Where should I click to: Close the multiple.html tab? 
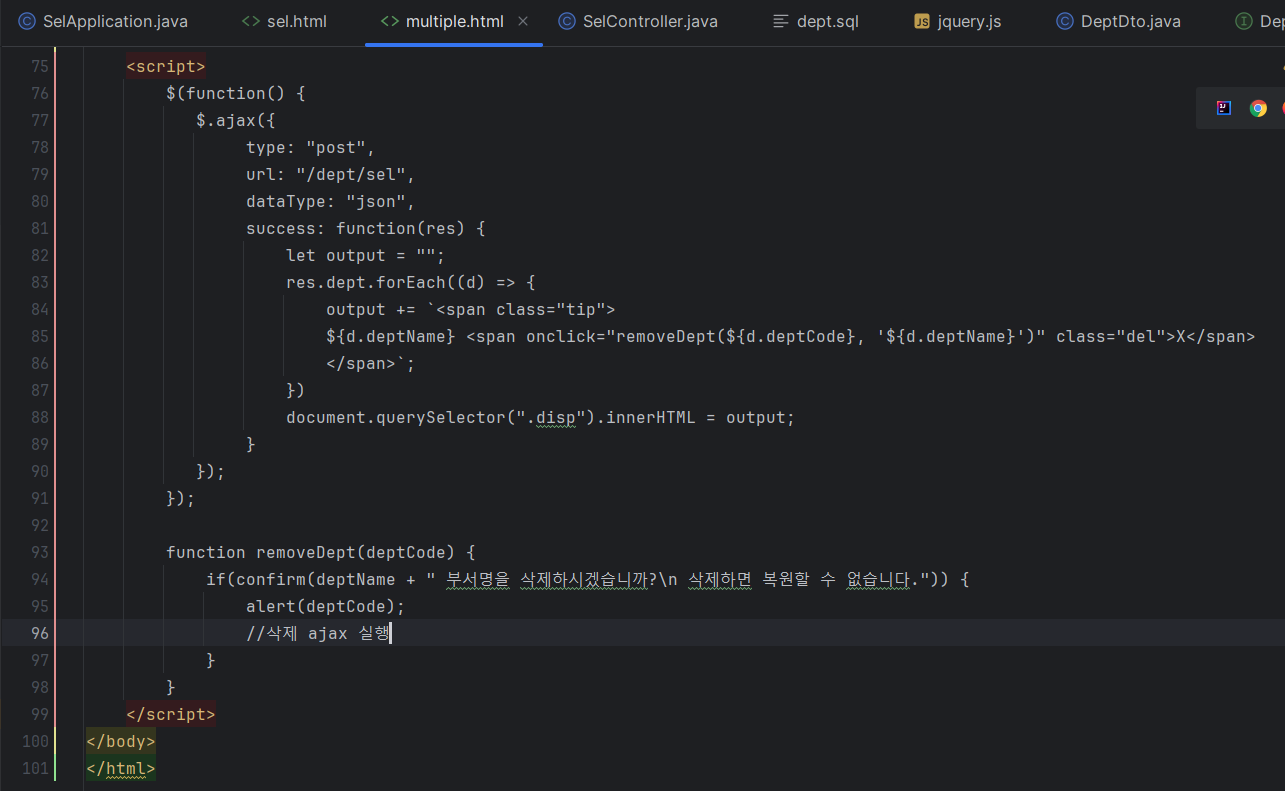[x=523, y=21]
